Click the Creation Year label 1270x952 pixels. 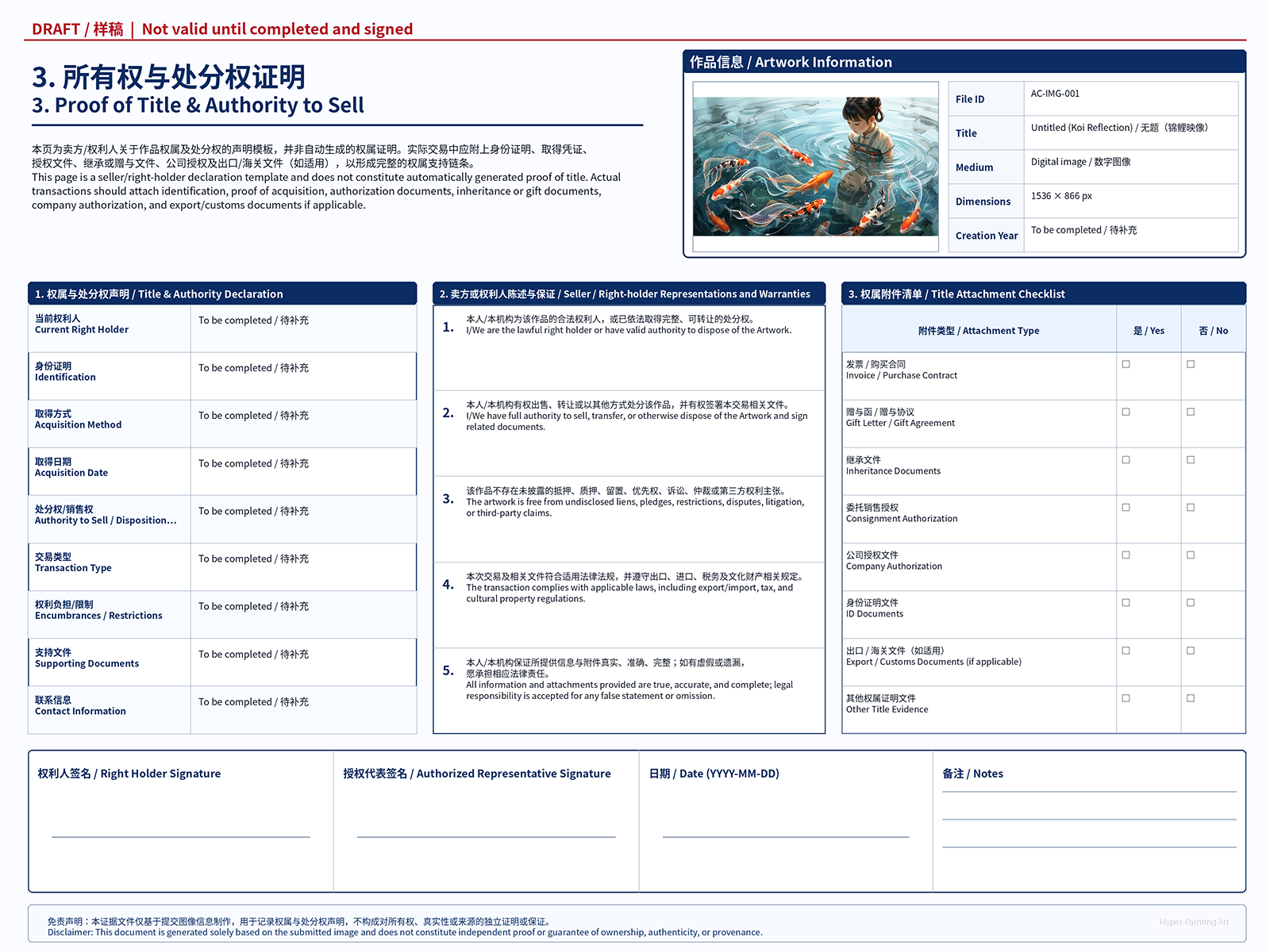[x=987, y=236]
